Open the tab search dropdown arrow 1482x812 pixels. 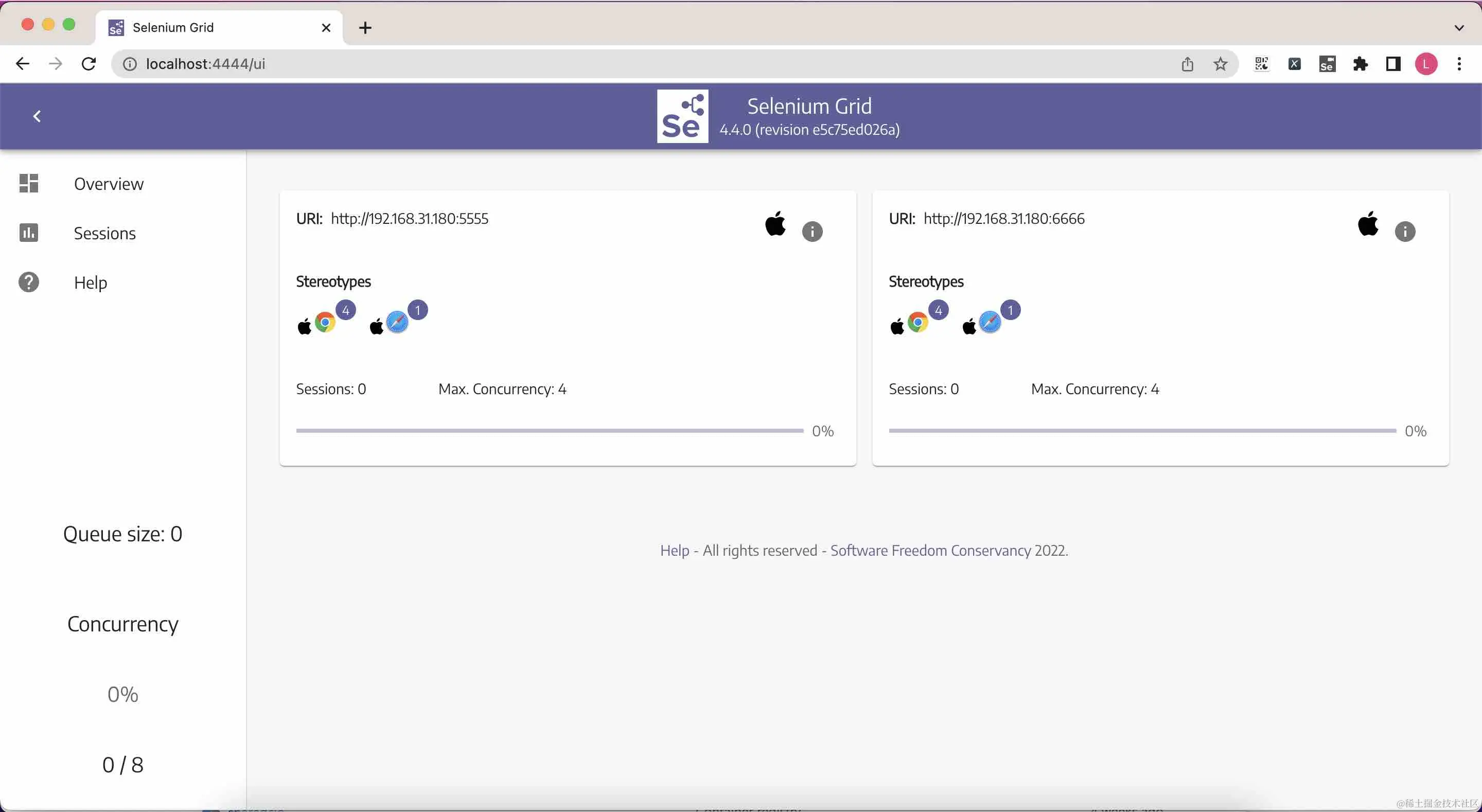[1459, 28]
